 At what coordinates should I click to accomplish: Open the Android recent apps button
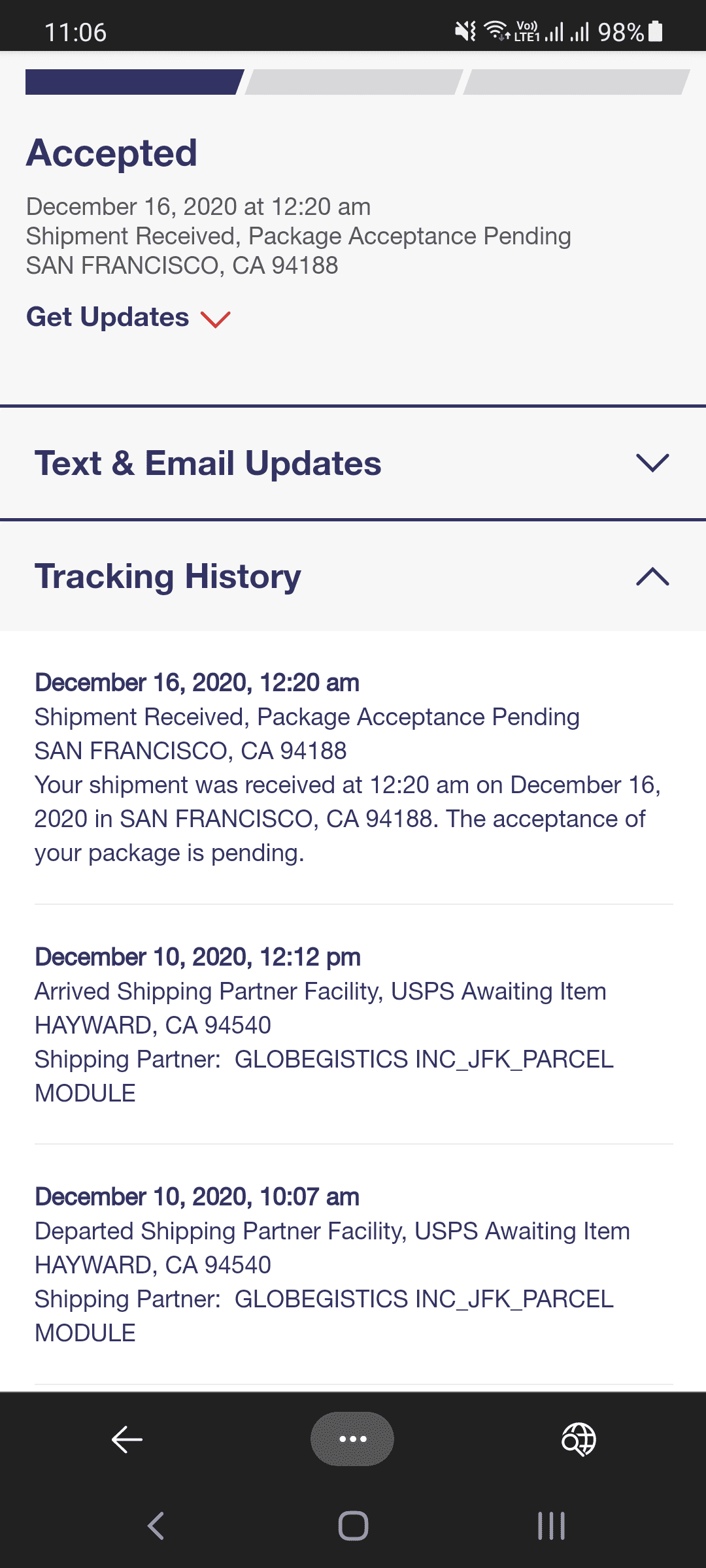[551, 1526]
